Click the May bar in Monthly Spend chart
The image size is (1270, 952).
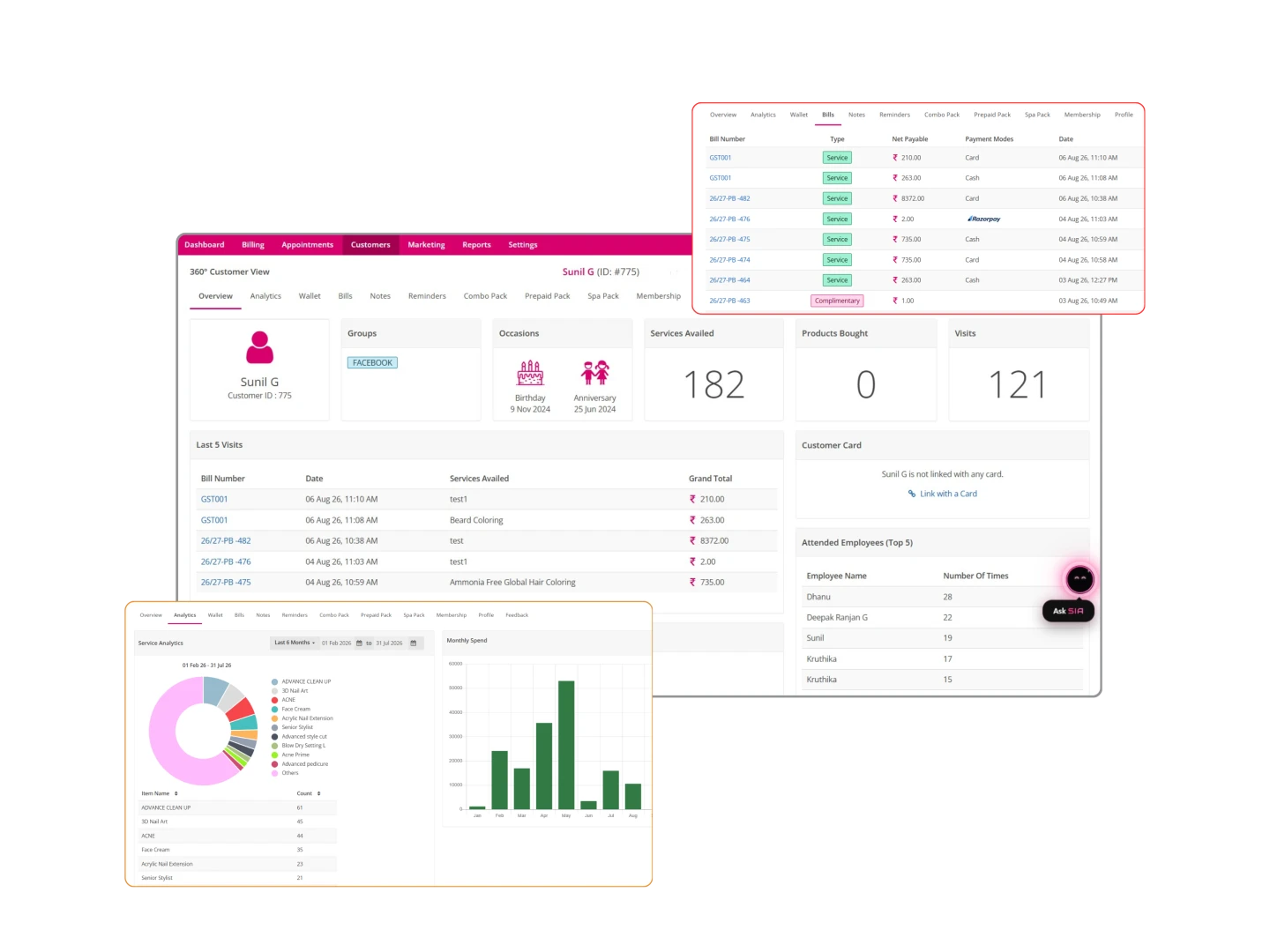click(x=566, y=745)
